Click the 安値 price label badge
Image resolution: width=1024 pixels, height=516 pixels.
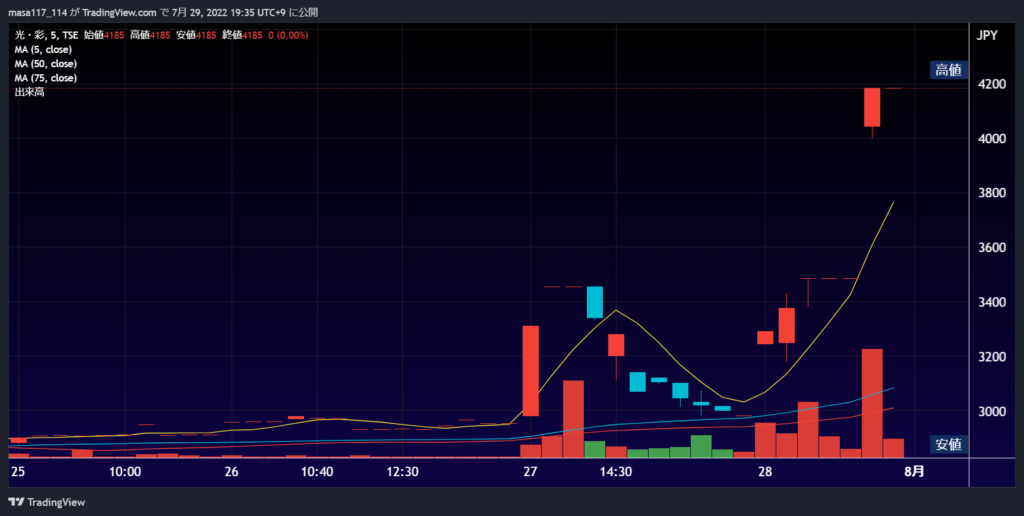click(x=948, y=445)
